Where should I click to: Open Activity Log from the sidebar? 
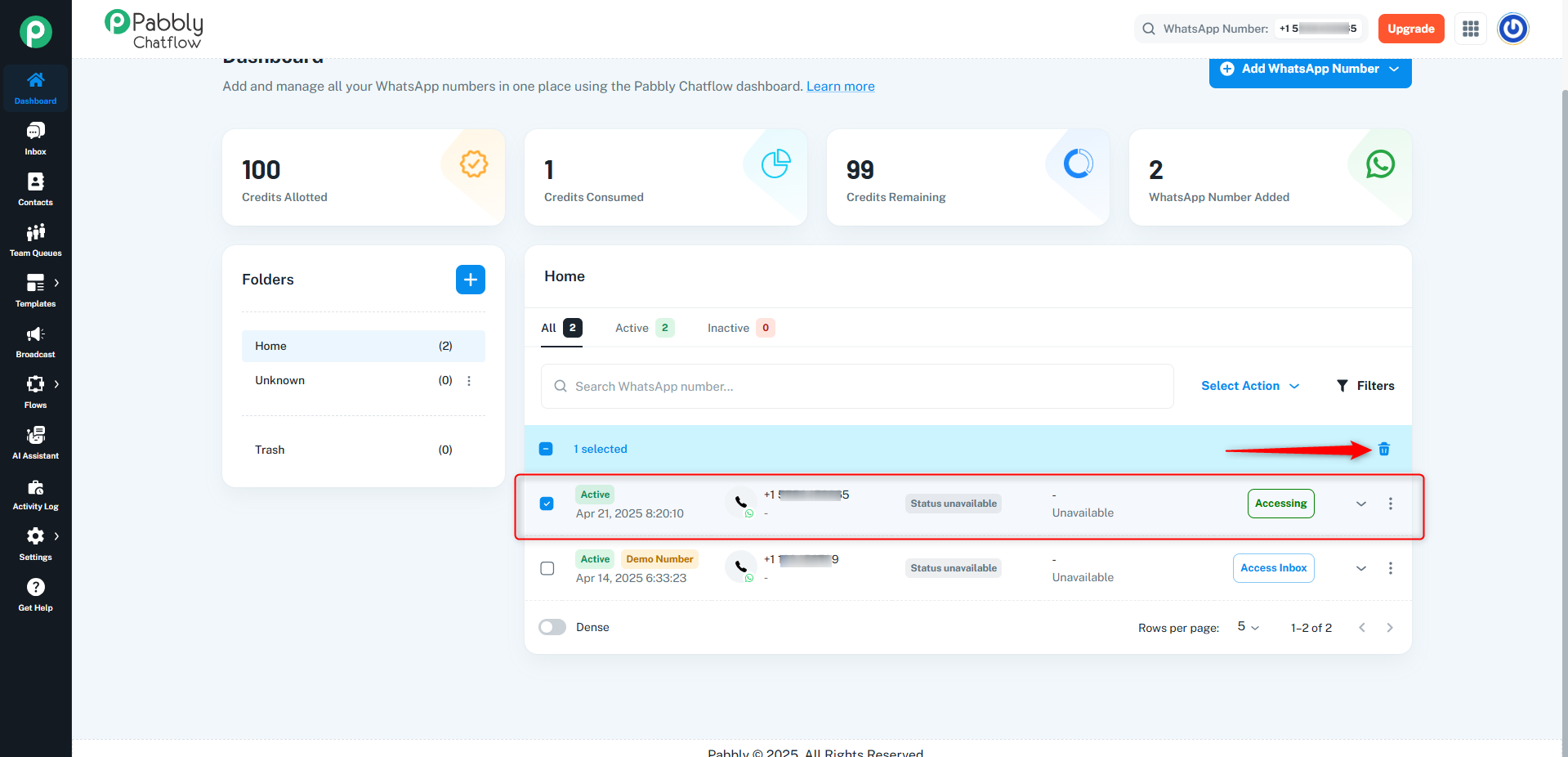point(35,494)
